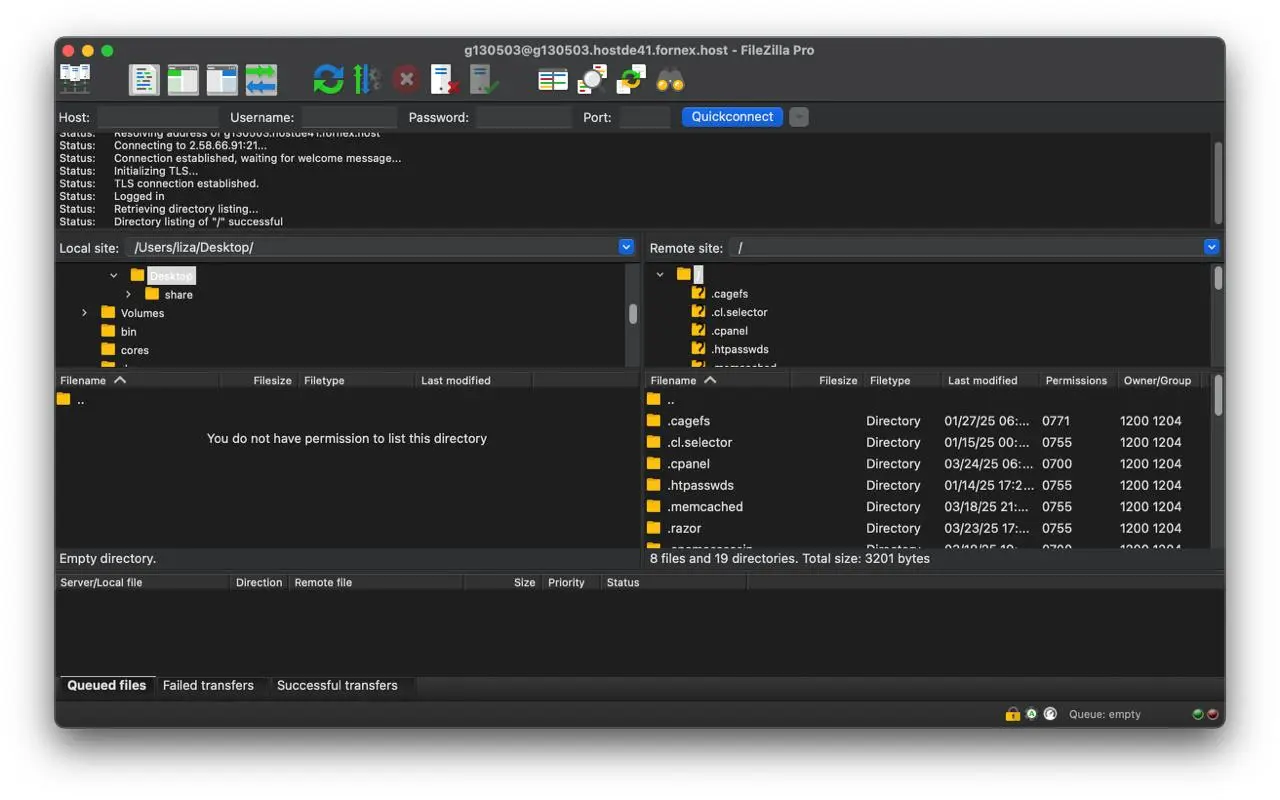The height and width of the screenshot is (800, 1280).
Task: Open the Site Manager
Action: pos(75,79)
